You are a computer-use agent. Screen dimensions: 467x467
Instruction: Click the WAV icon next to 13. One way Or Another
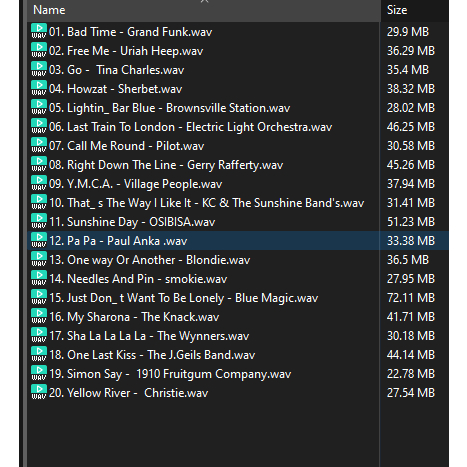click(39, 259)
